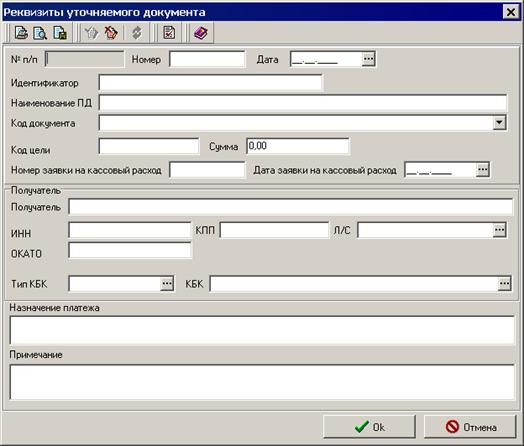Viewport: 524px width, 446px height.
Task: Click the greyed check-mark apply toolbar icon
Action: tap(91, 33)
